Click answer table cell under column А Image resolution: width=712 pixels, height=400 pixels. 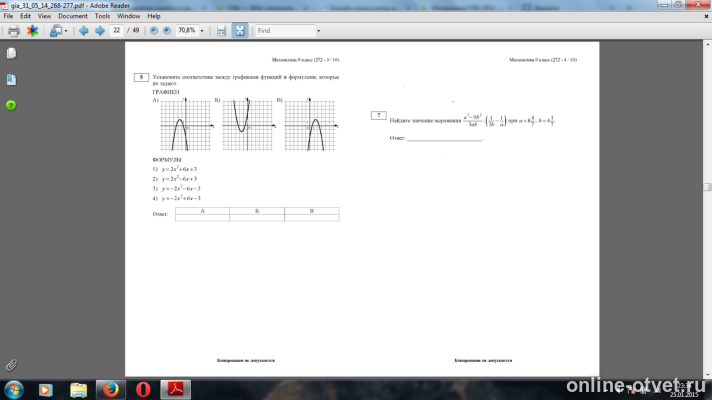pyautogui.click(x=203, y=217)
